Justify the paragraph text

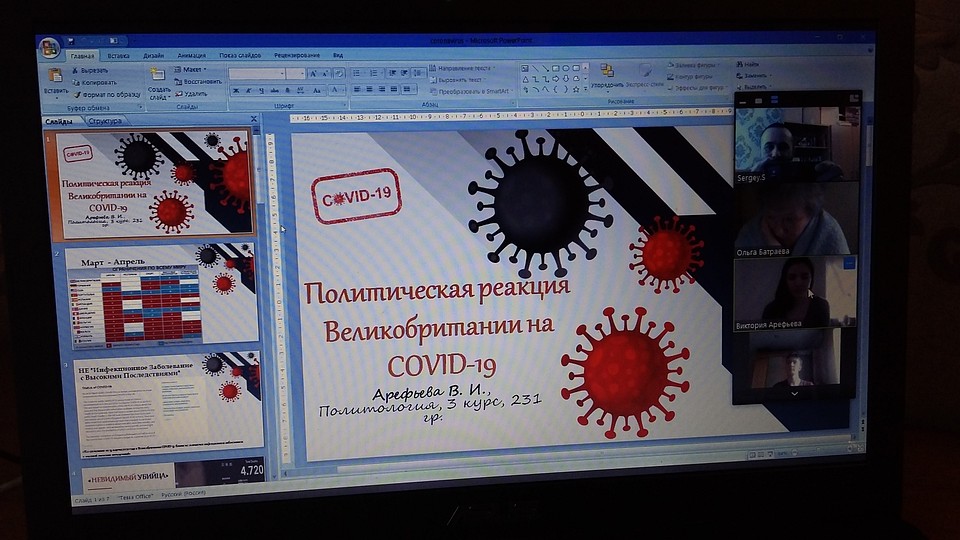pyautogui.click(x=394, y=89)
